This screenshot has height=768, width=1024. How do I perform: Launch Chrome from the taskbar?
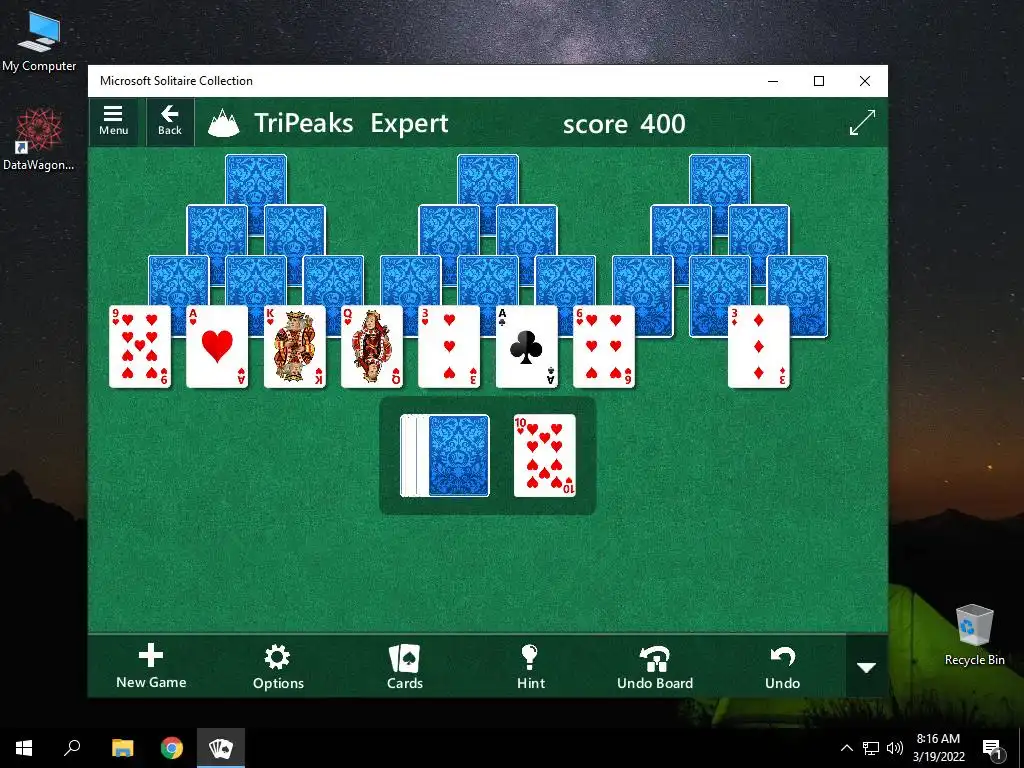172,748
